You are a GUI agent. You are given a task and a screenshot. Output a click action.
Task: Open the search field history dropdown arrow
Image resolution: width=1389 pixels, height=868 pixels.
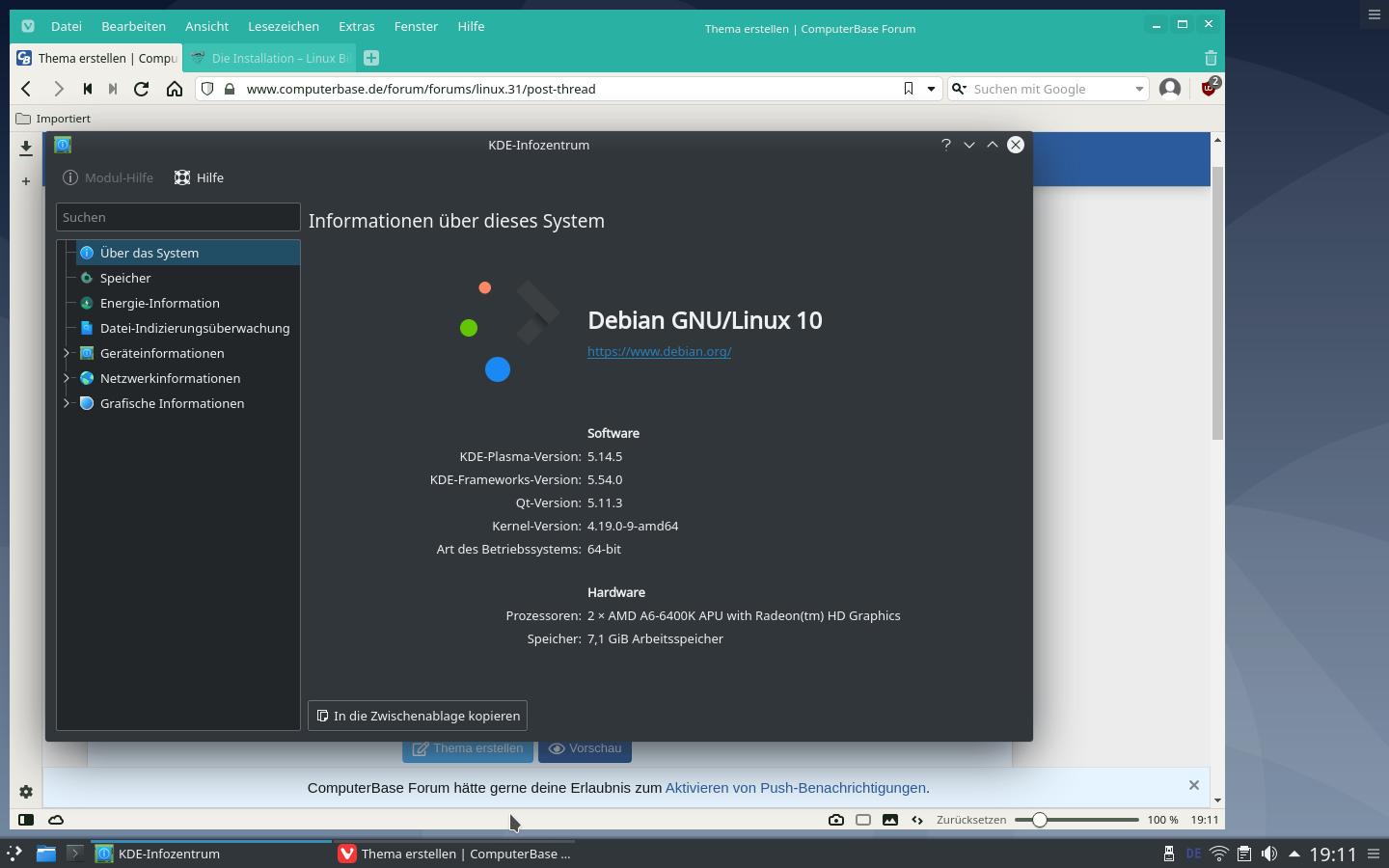tap(1139, 89)
